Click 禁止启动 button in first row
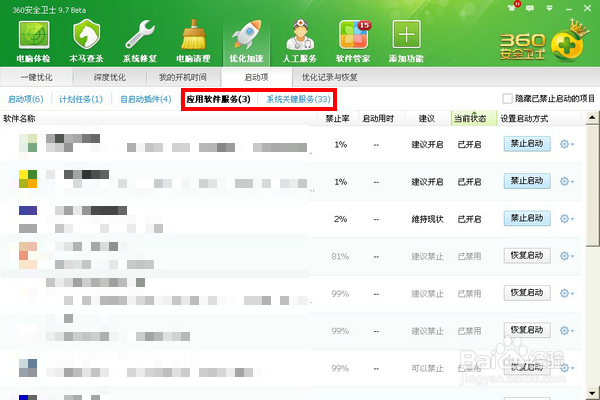600x400 pixels. click(527, 144)
